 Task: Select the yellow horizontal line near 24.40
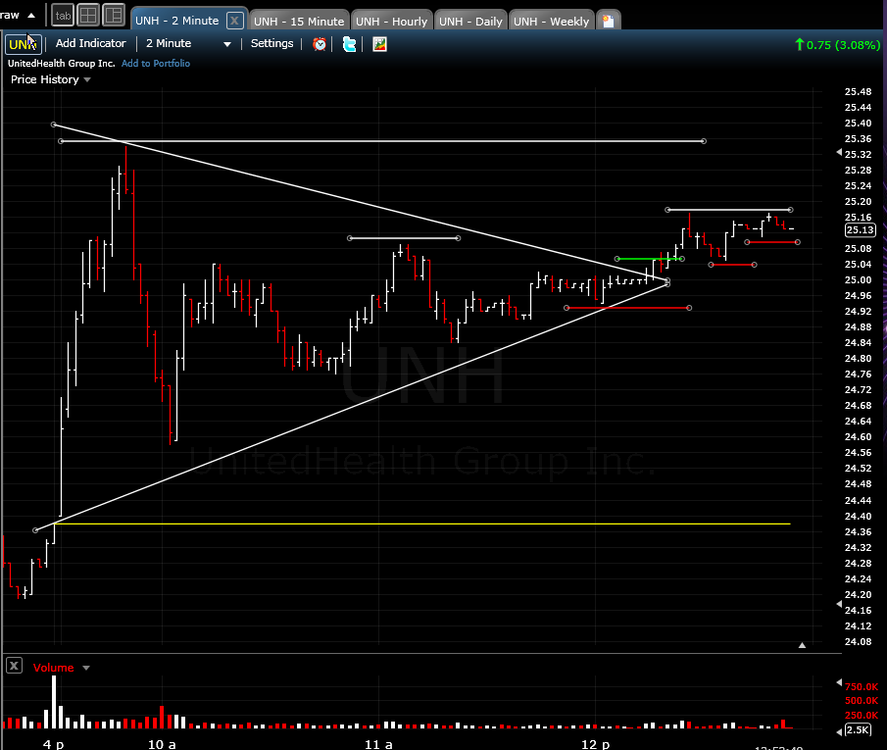pyautogui.click(x=422, y=524)
